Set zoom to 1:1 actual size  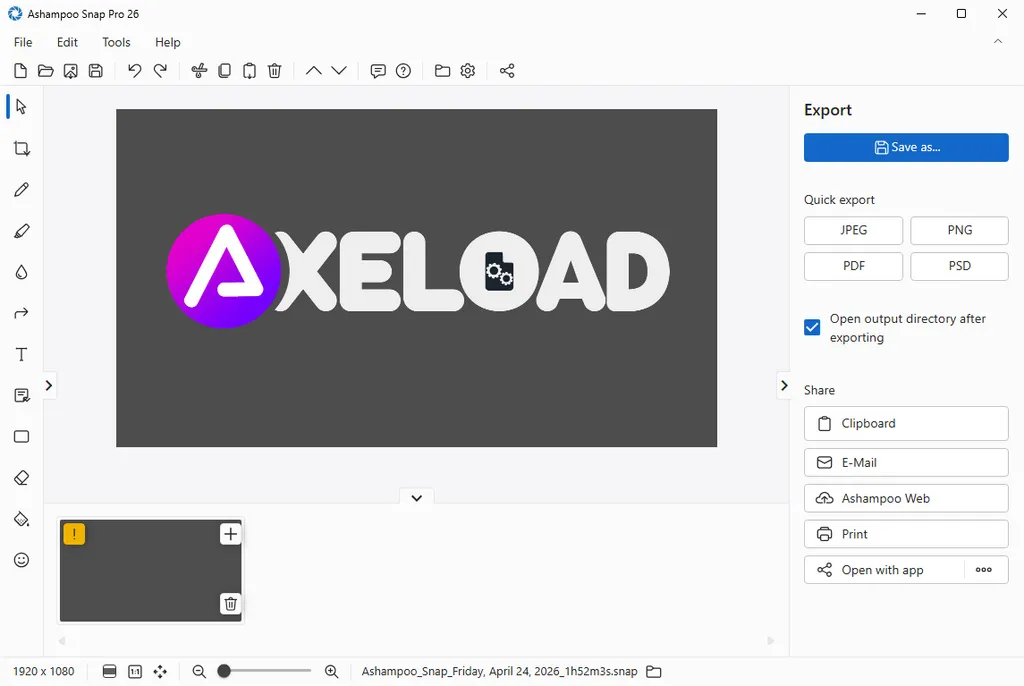[x=135, y=671]
